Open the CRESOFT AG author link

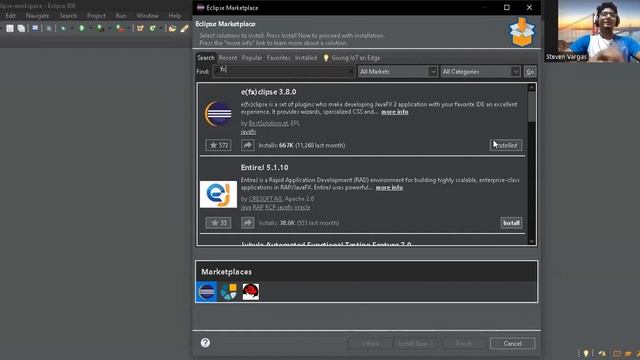coord(265,199)
